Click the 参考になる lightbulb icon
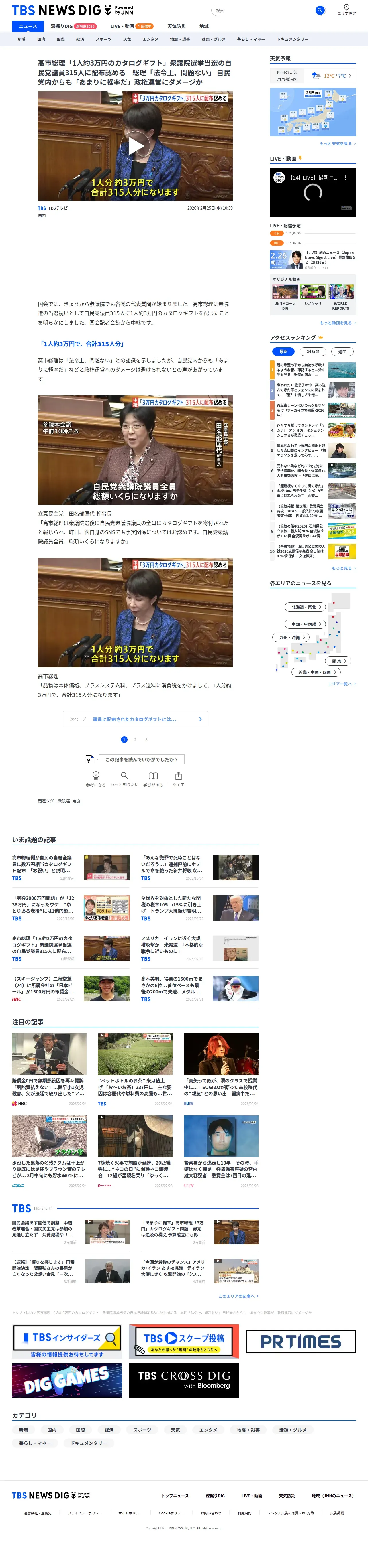The image size is (368, 1568). (x=96, y=776)
